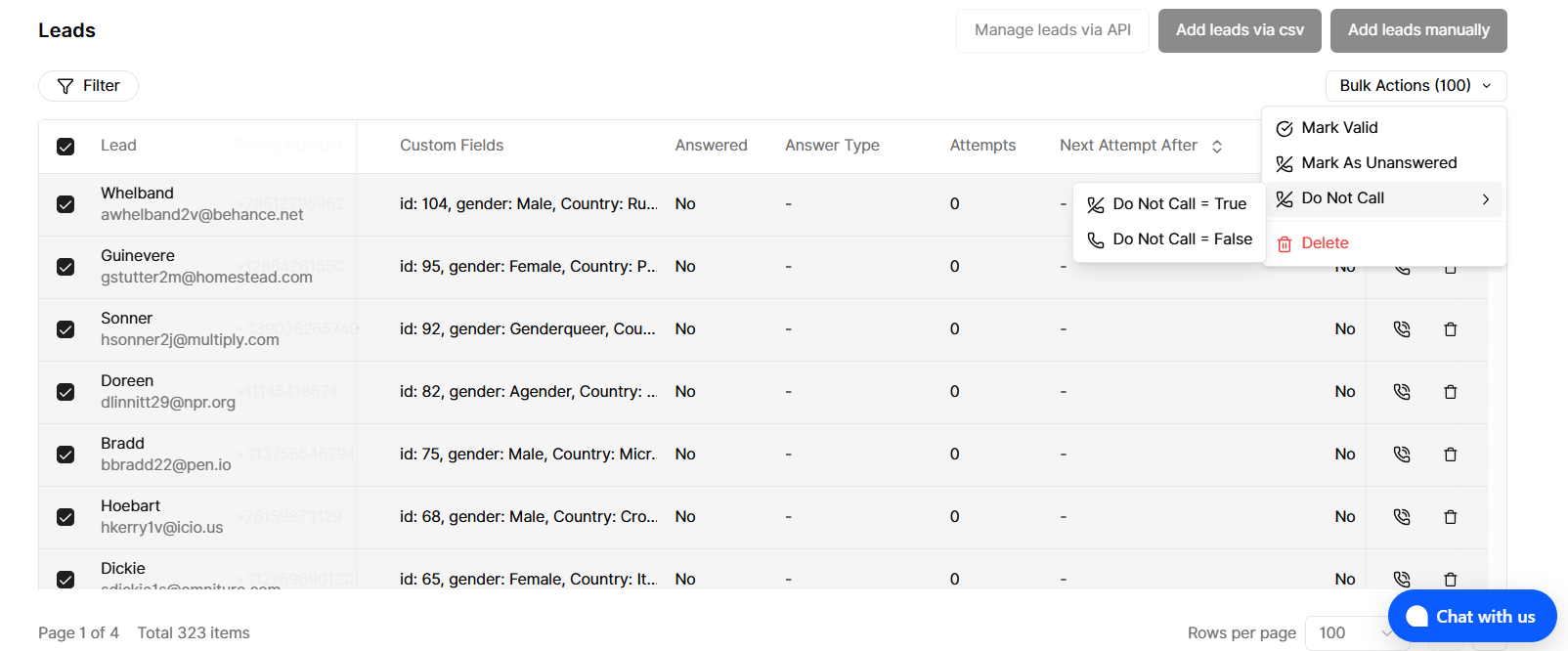This screenshot has width=1568, height=651.
Task: Choose Mark Valid from bulk actions menu
Action: [x=1339, y=128]
